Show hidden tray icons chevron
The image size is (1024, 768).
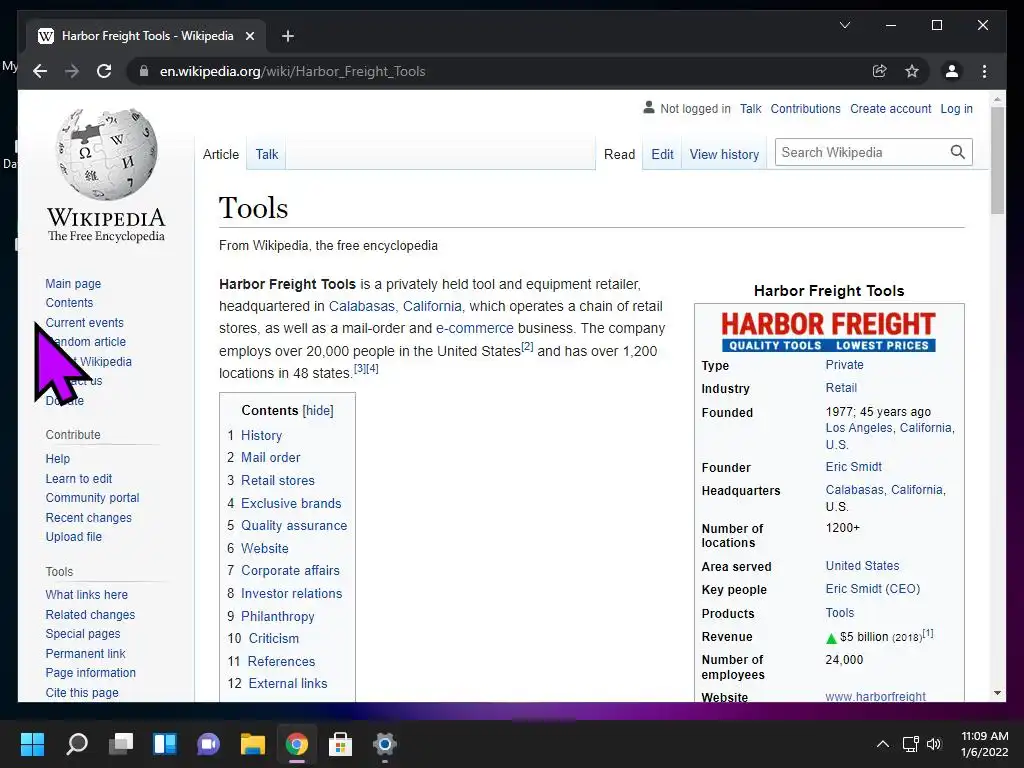[x=882, y=744]
